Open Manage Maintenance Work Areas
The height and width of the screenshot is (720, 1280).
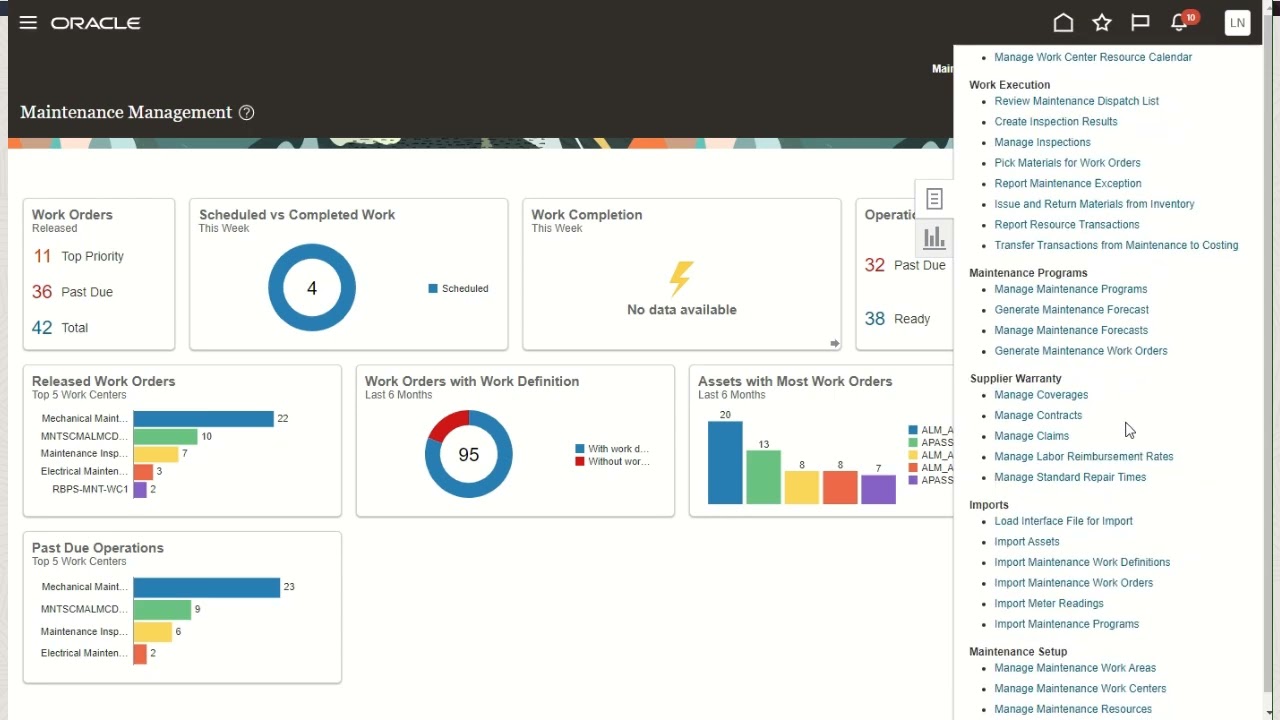pyautogui.click(x=1075, y=668)
